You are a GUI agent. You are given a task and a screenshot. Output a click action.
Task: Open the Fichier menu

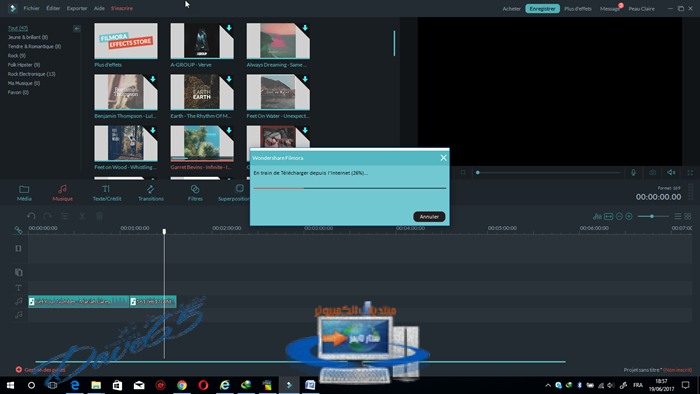pyautogui.click(x=31, y=8)
